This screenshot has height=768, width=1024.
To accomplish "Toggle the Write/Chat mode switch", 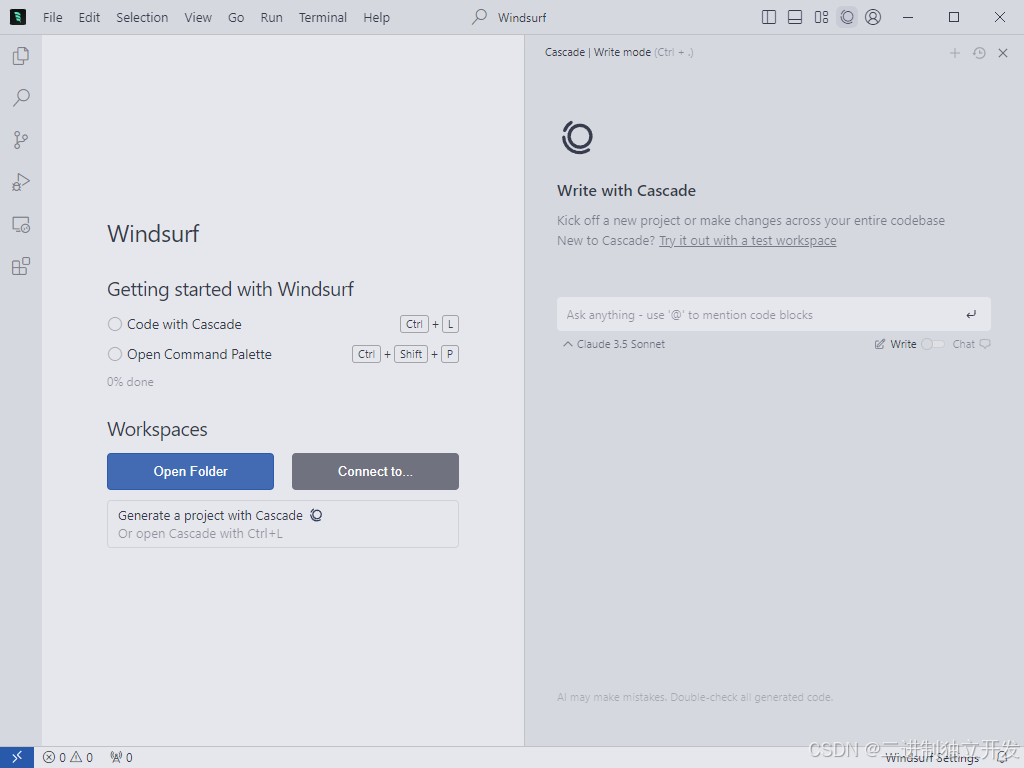I will [x=933, y=344].
